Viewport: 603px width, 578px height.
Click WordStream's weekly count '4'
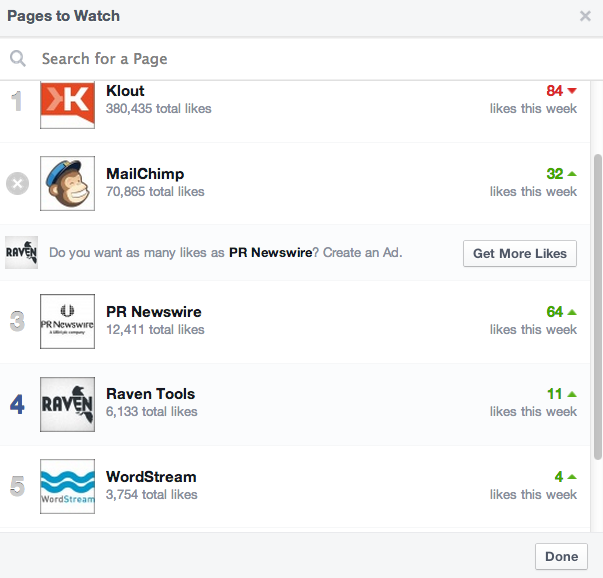[559, 477]
